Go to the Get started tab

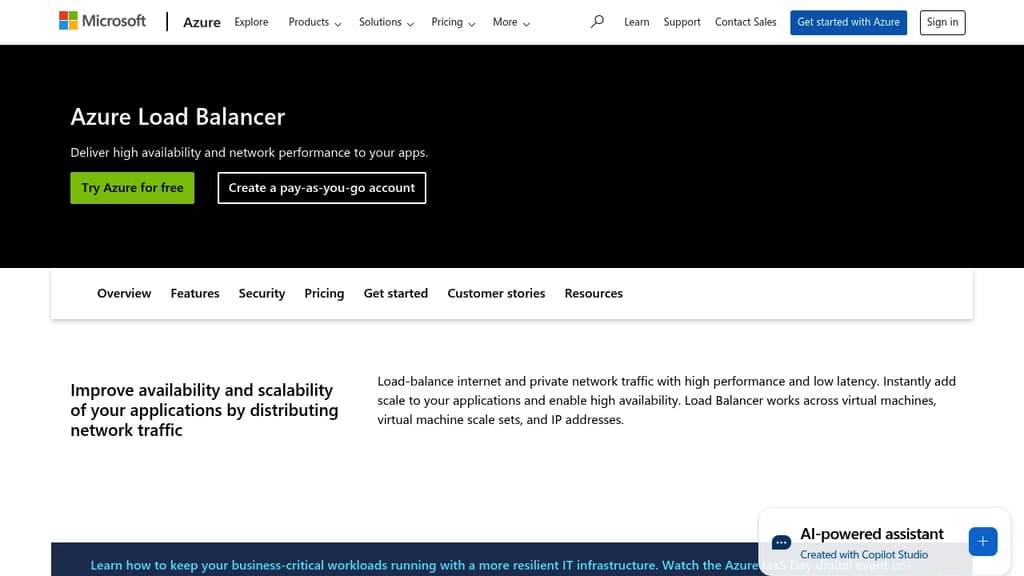[x=396, y=293]
